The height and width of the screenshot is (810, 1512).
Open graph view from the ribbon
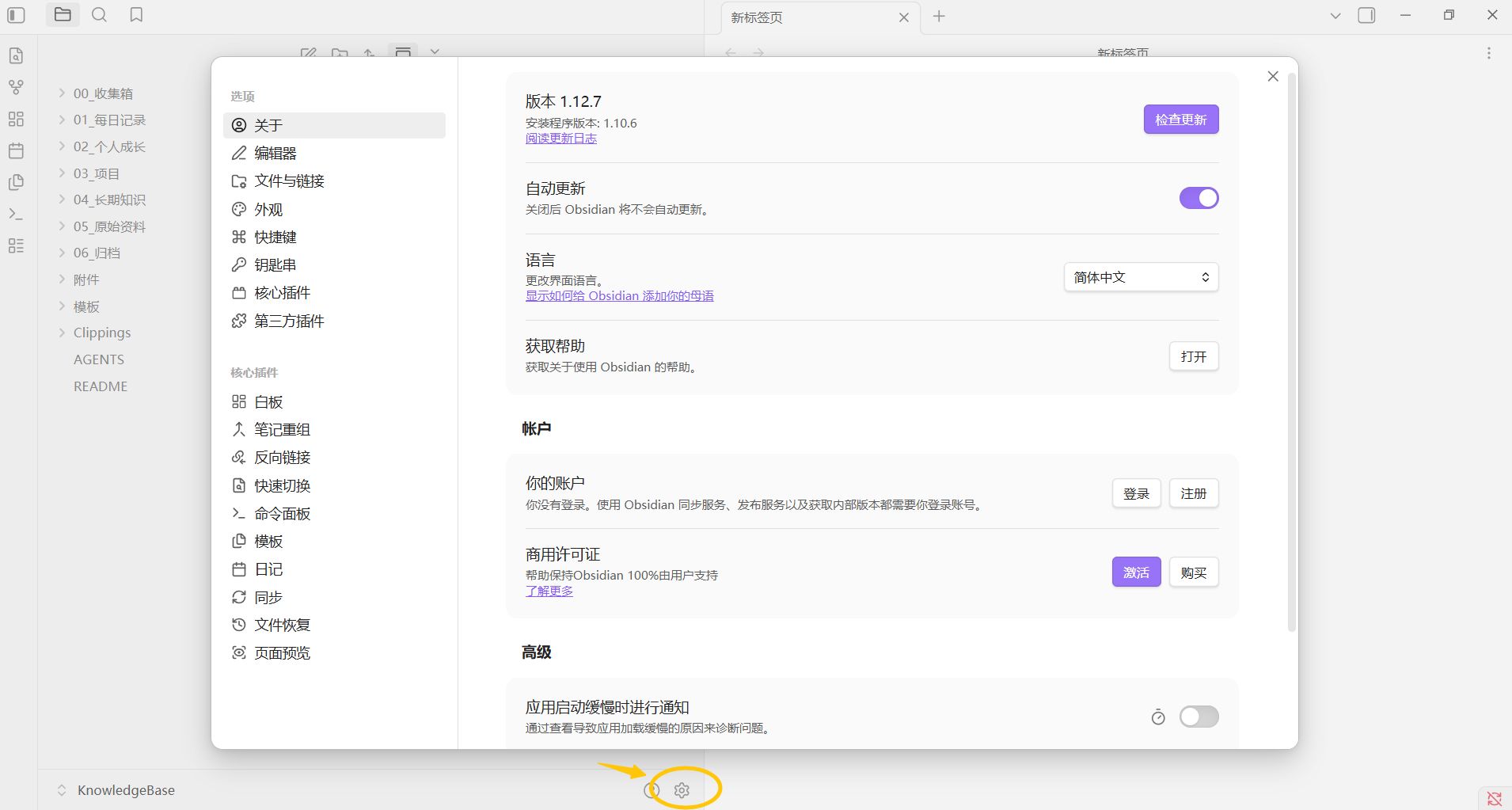point(16,87)
